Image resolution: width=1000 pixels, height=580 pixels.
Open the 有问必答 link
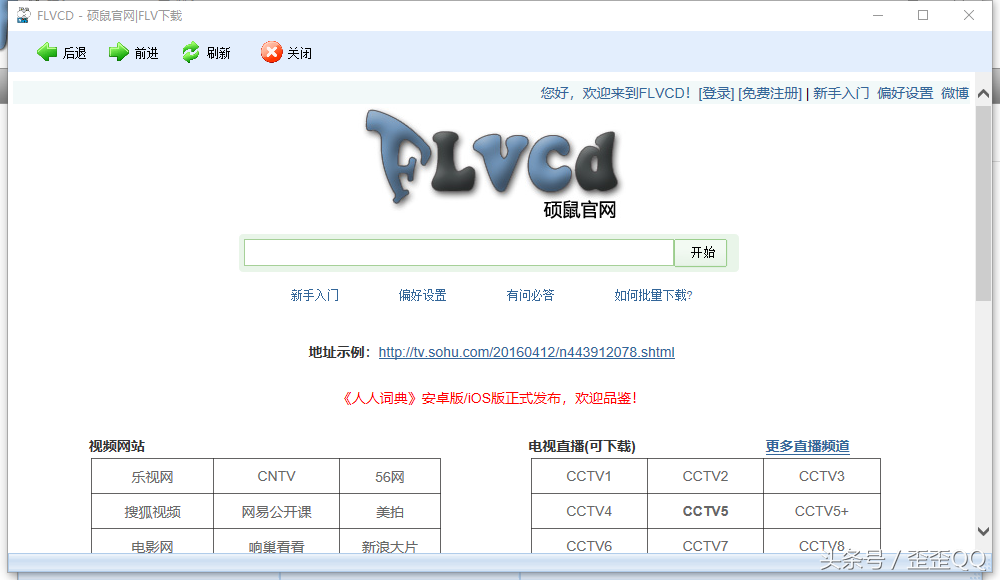pos(530,295)
